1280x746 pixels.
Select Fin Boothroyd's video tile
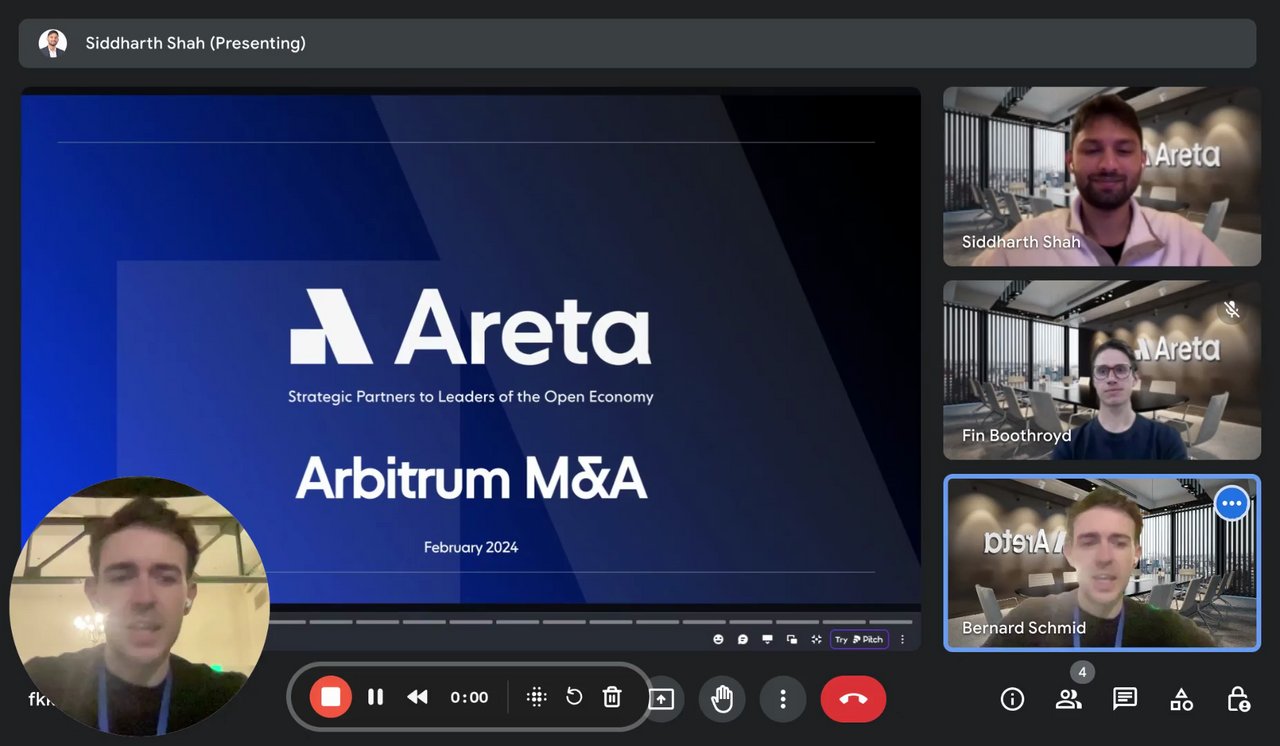point(1102,370)
